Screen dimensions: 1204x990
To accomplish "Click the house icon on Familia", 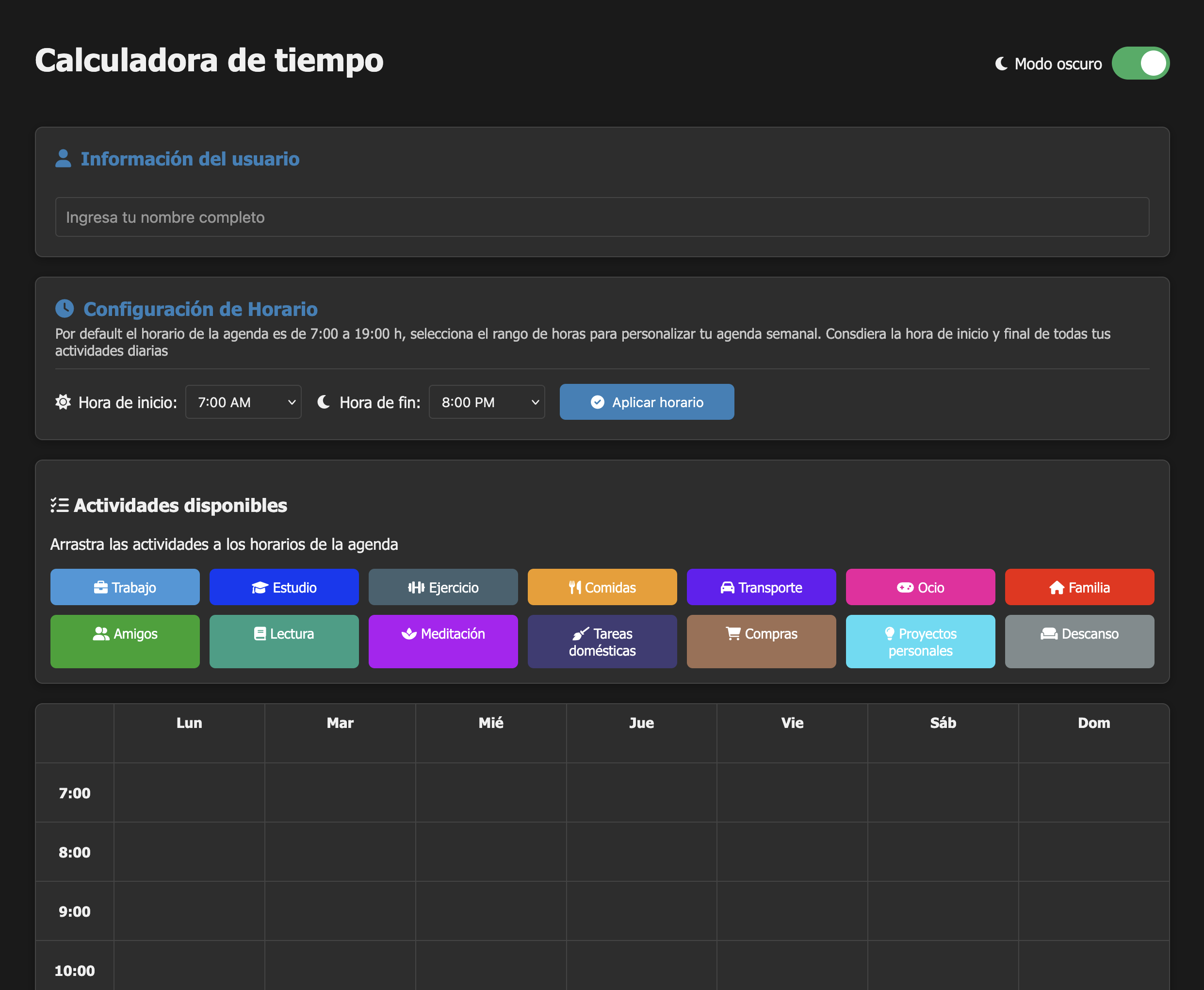I will pos(1057,587).
